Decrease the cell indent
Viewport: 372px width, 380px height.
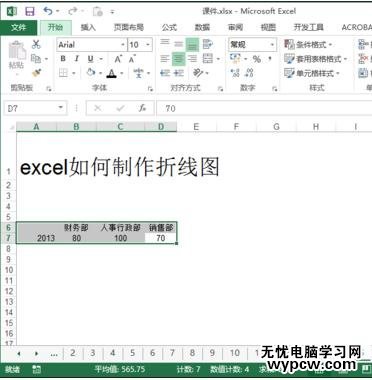coord(165,73)
